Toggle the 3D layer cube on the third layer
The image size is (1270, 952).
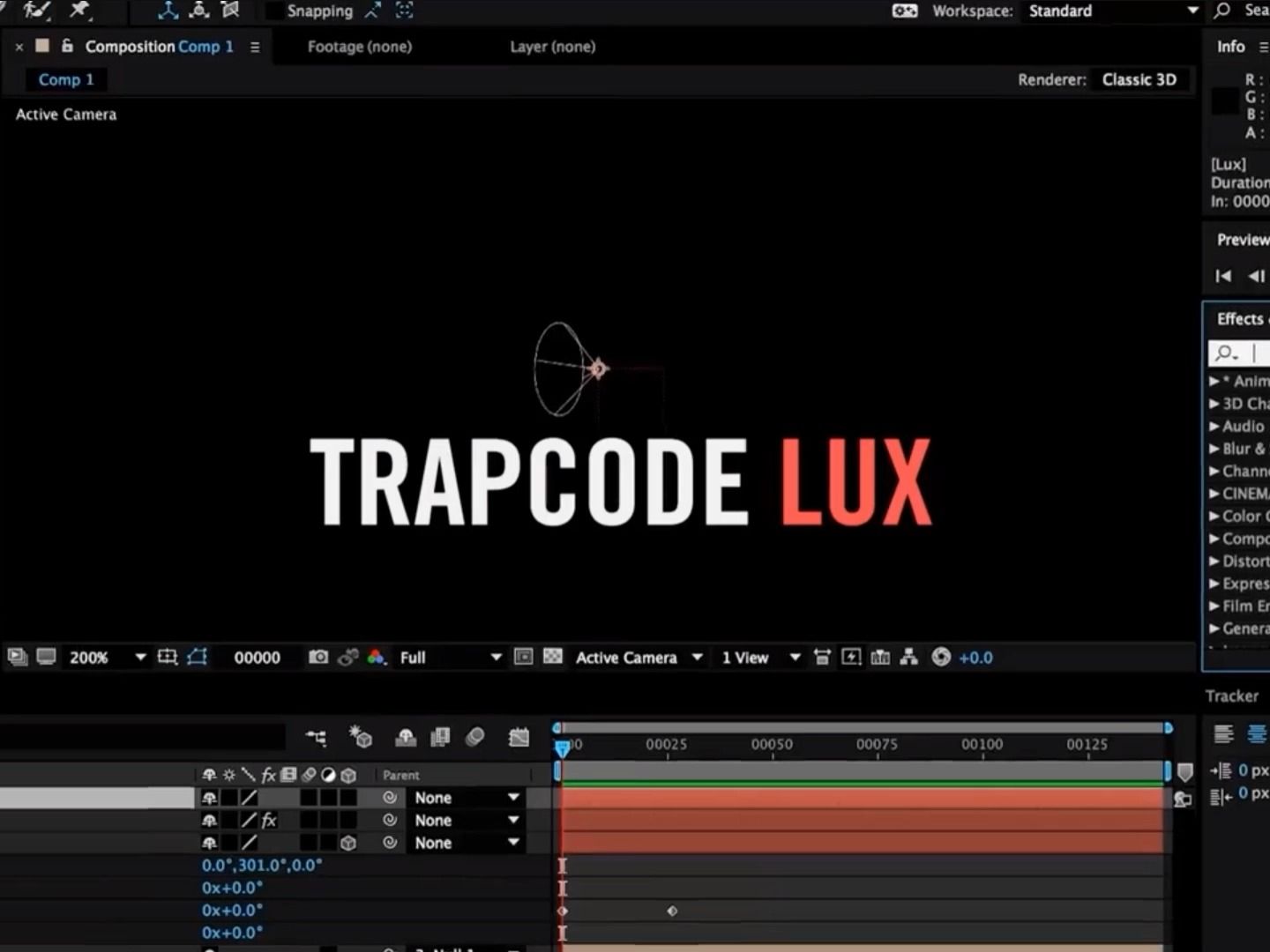tap(348, 843)
